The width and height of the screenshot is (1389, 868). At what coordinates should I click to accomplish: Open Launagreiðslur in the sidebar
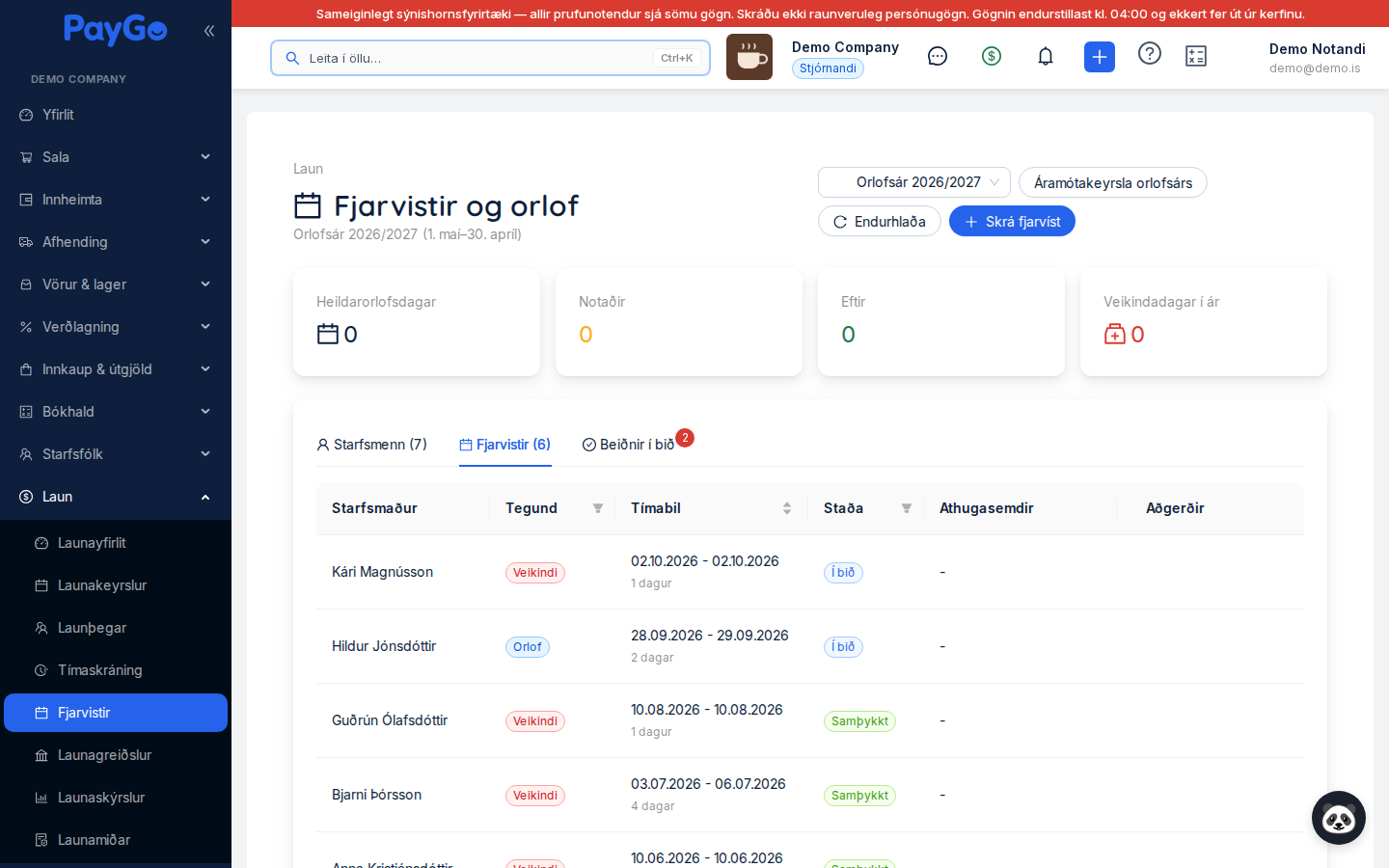pos(116,755)
